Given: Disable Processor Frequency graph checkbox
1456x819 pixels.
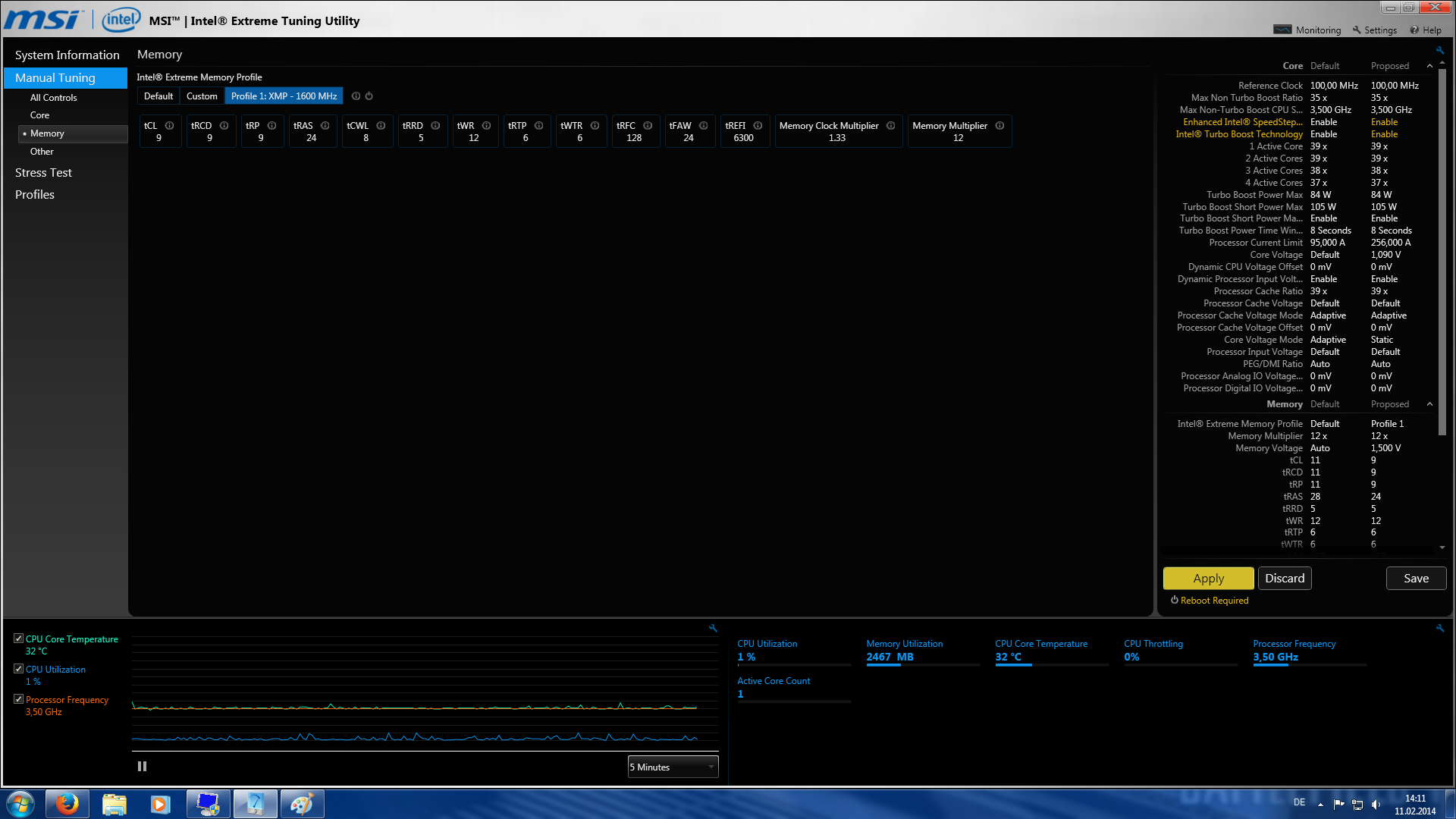Looking at the screenshot, I should pyautogui.click(x=19, y=699).
